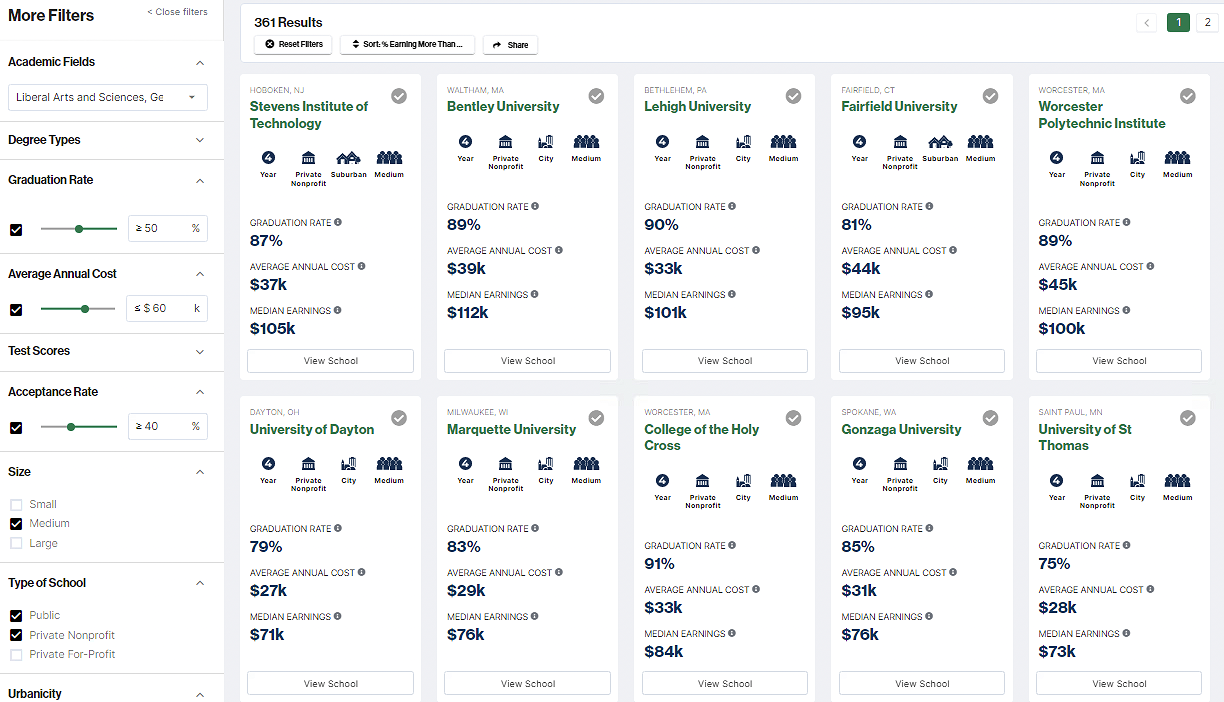Click the Reset Filters button
Image resolution: width=1224 pixels, height=702 pixels.
click(292, 44)
